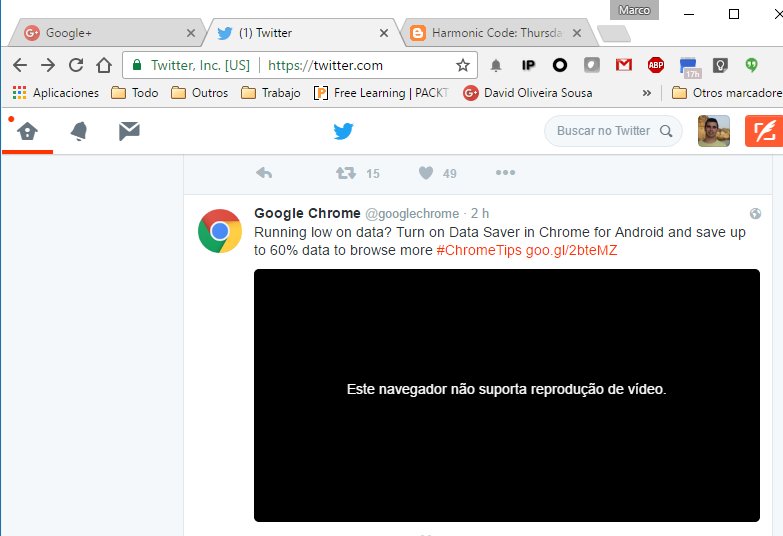783x536 pixels.
Task: Open the green Hangouts extension icon
Action: coord(752,65)
